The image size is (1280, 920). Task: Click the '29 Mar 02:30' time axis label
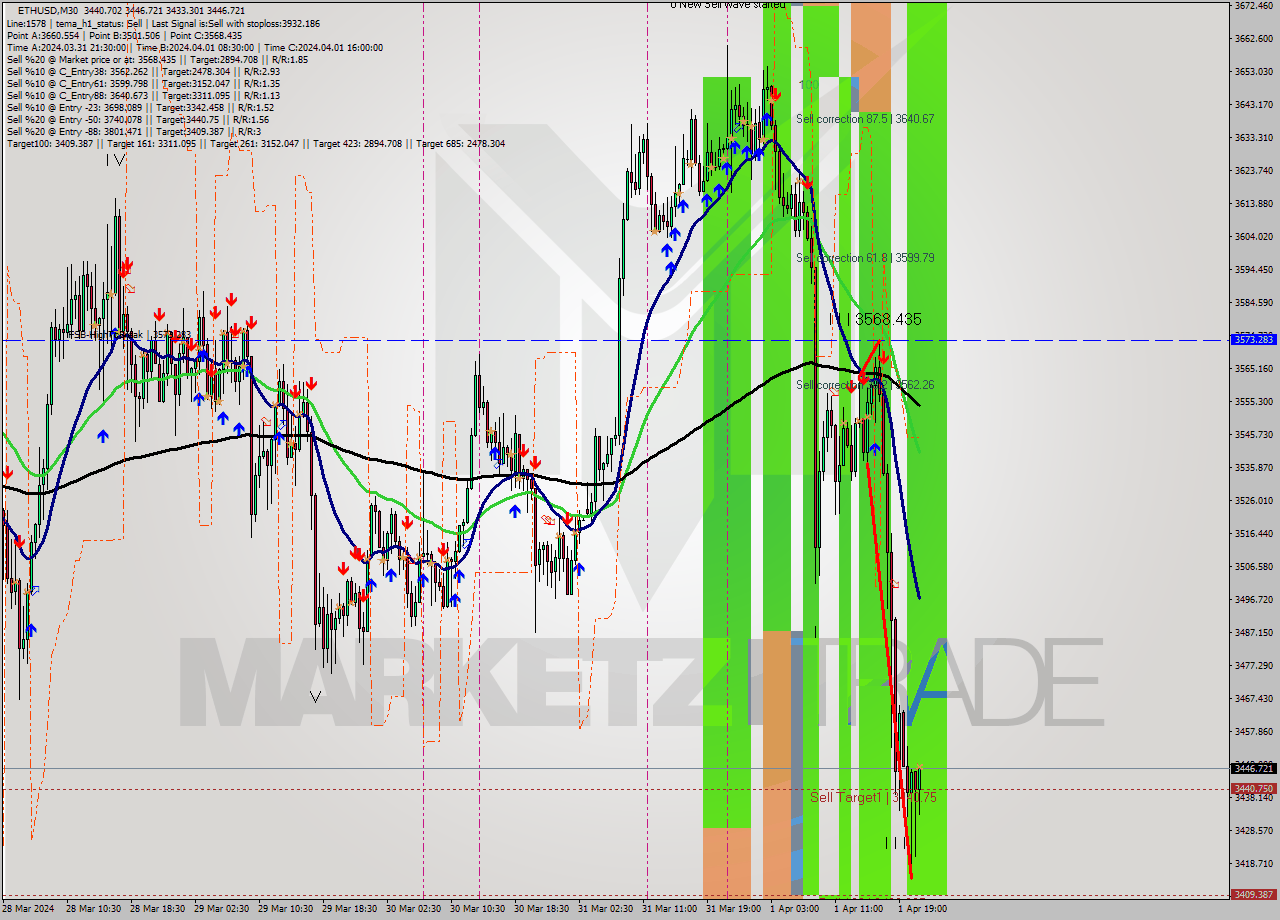220,909
